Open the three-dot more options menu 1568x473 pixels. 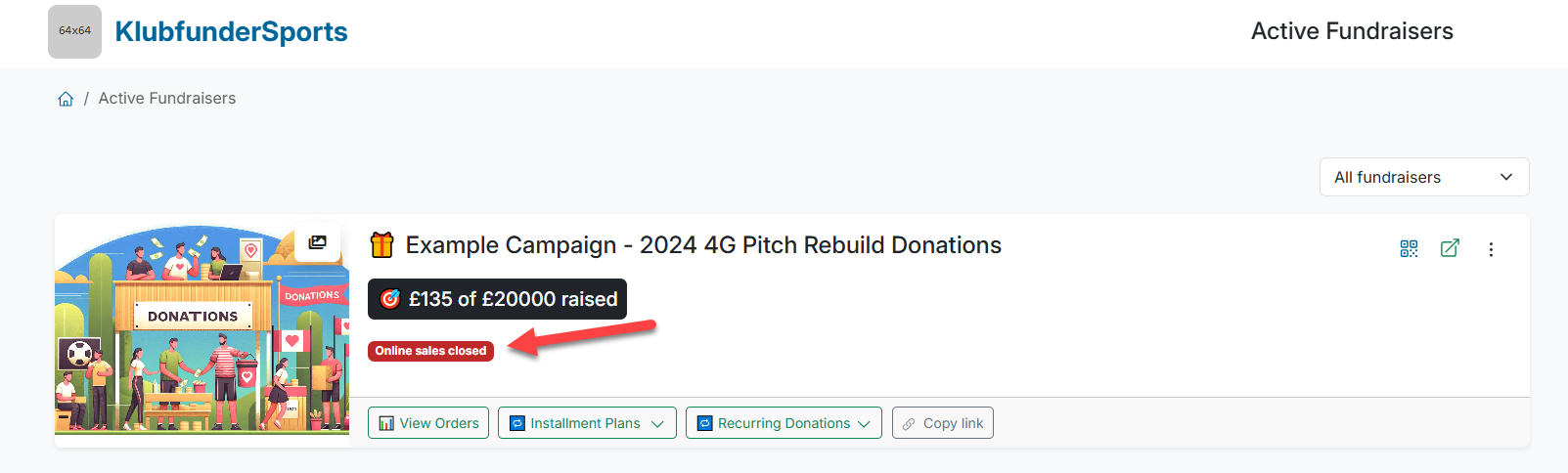pos(1491,249)
